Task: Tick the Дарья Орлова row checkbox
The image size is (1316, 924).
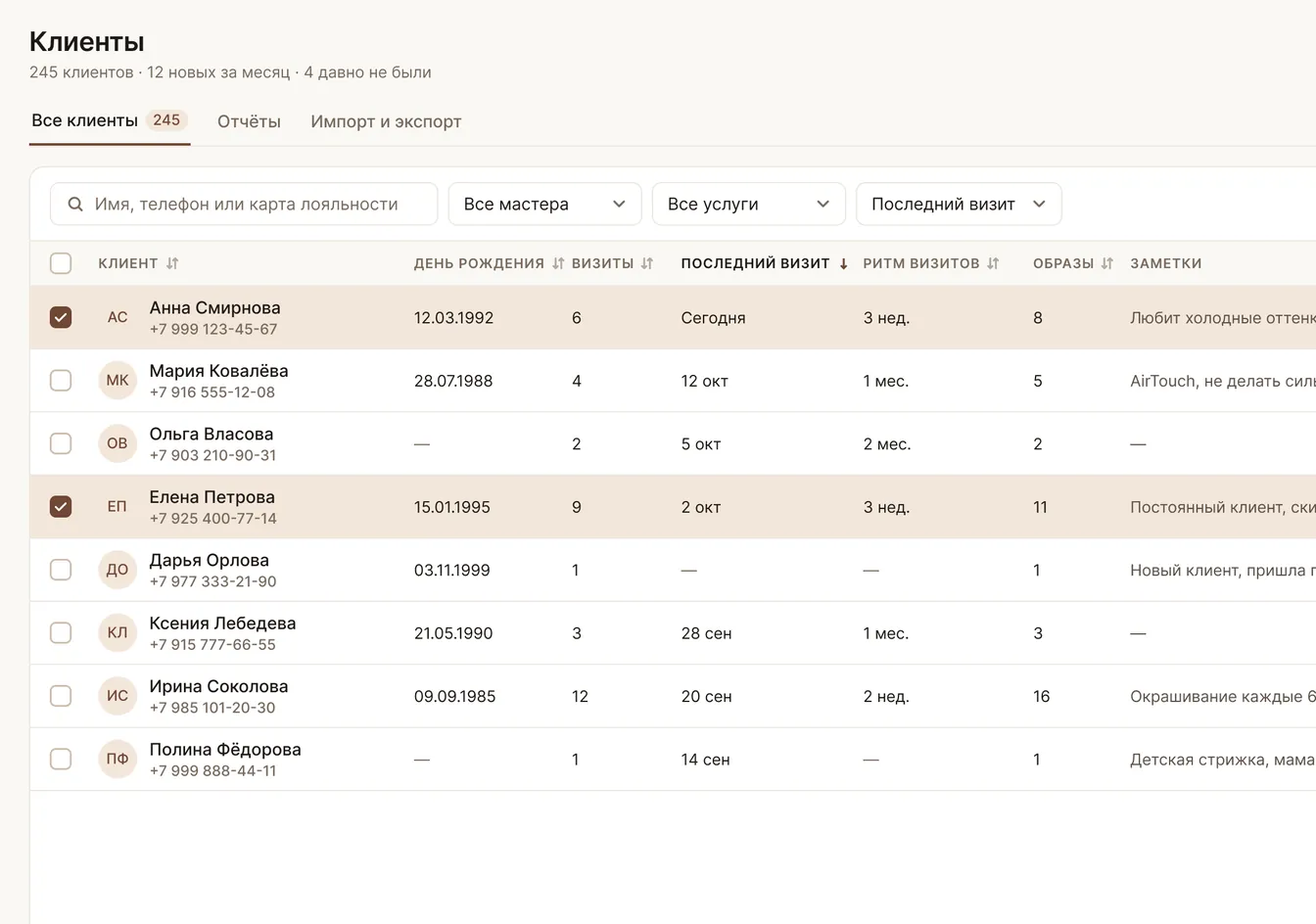Action: 61,570
